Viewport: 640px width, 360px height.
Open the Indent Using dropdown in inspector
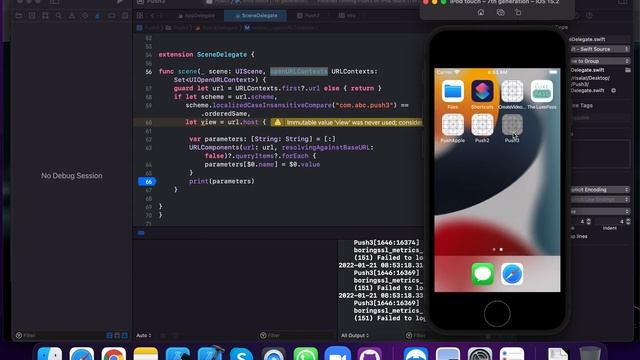pos(600,211)
